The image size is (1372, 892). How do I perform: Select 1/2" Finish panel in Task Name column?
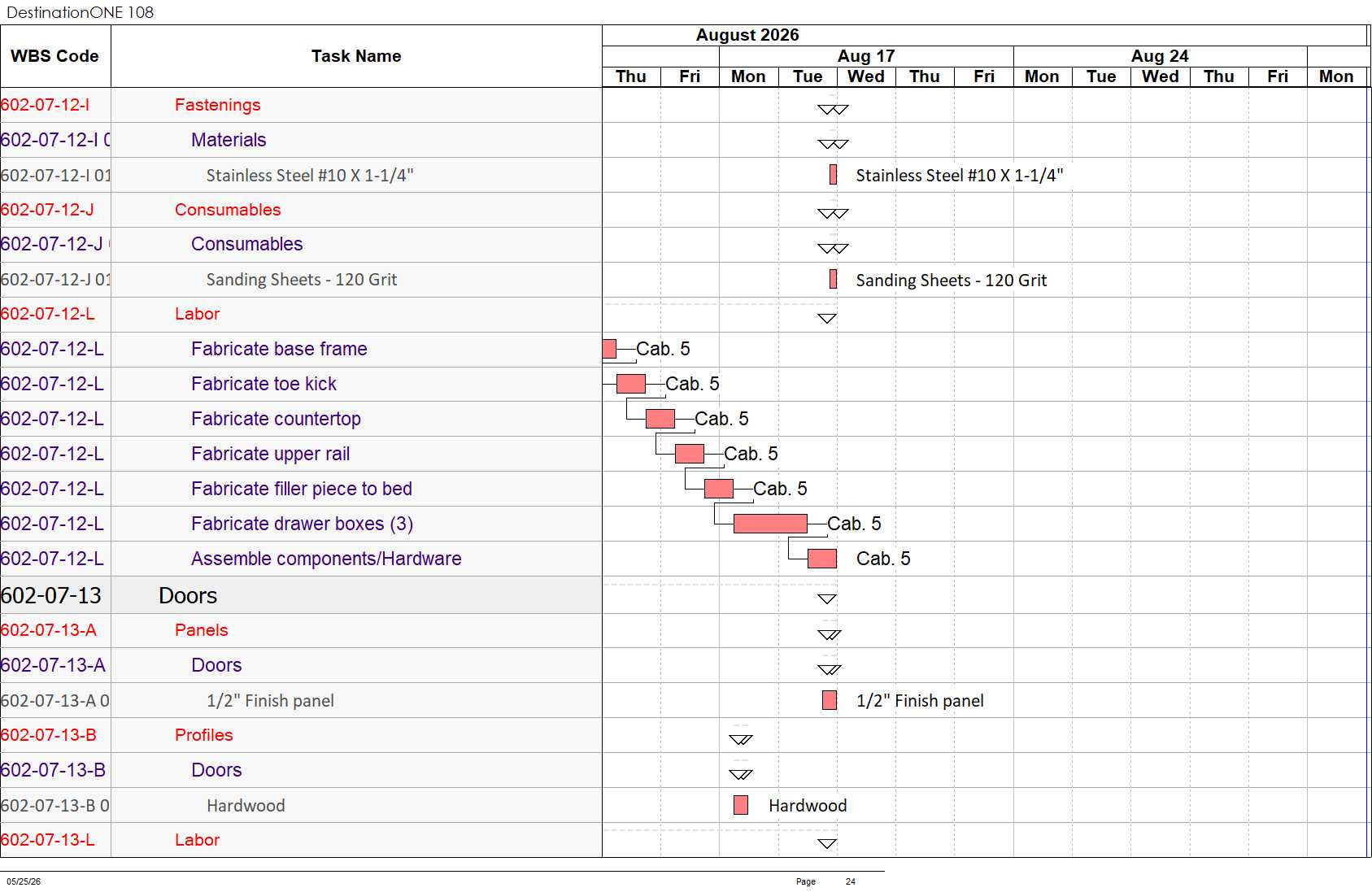[270, 701]
